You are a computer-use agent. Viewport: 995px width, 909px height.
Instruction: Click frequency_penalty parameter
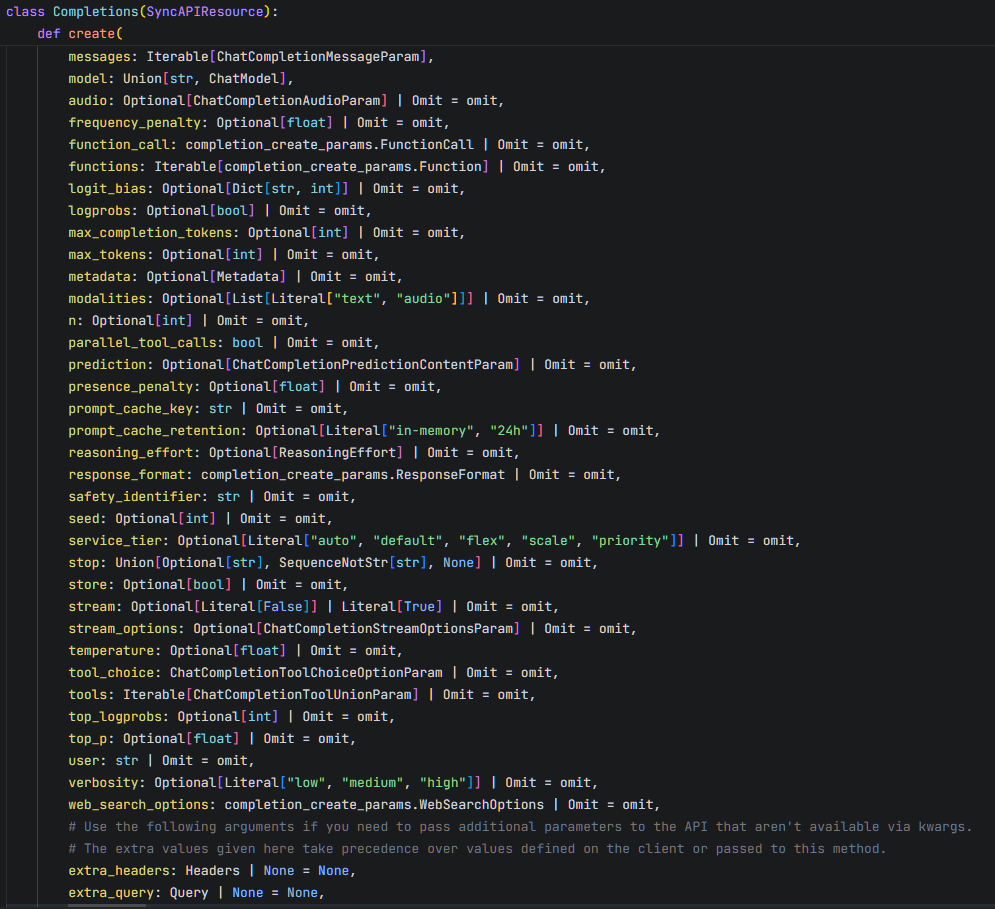135,123
